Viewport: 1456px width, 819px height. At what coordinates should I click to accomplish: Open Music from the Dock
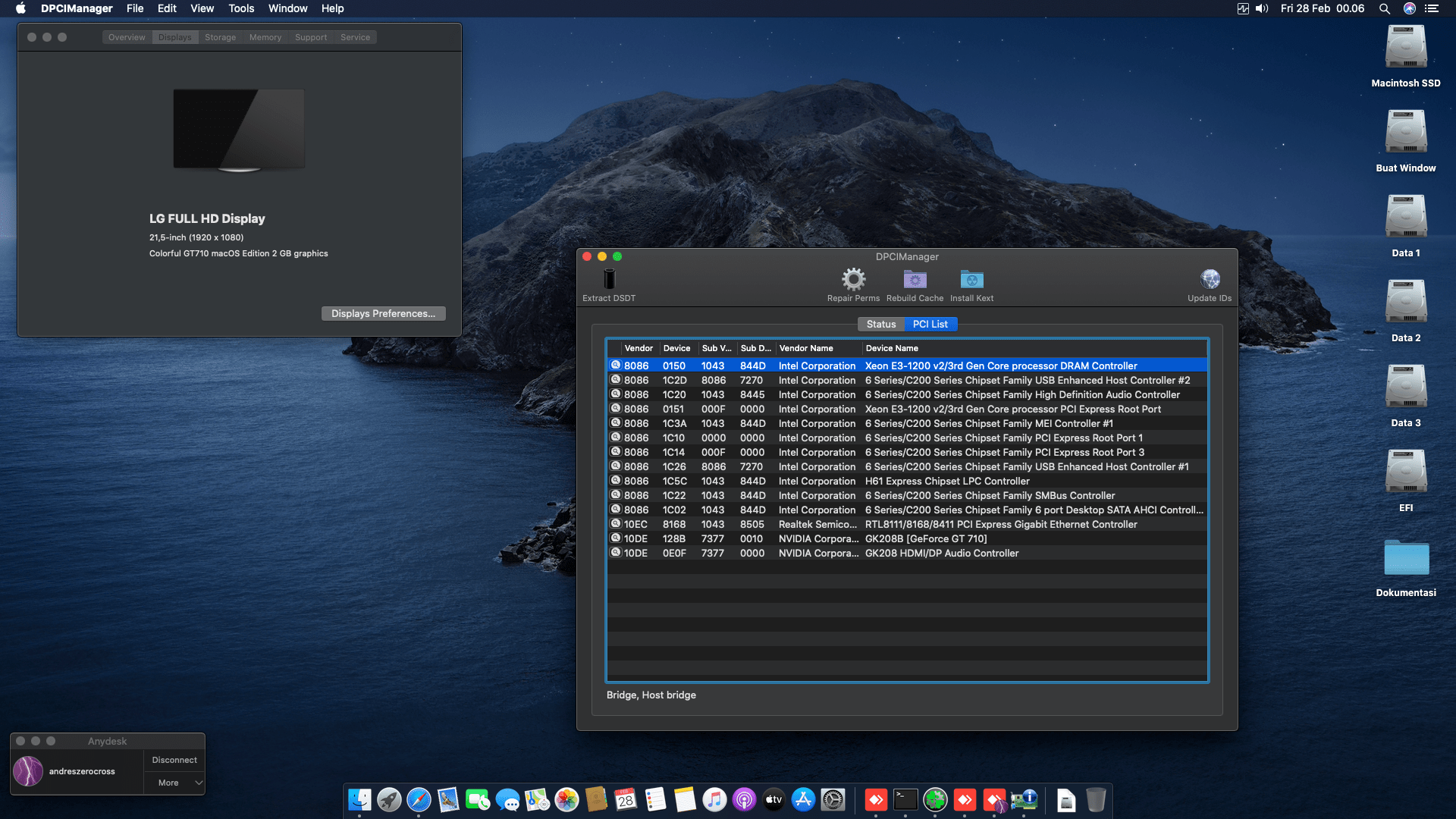pyautogui.click(x=714, y=799)
